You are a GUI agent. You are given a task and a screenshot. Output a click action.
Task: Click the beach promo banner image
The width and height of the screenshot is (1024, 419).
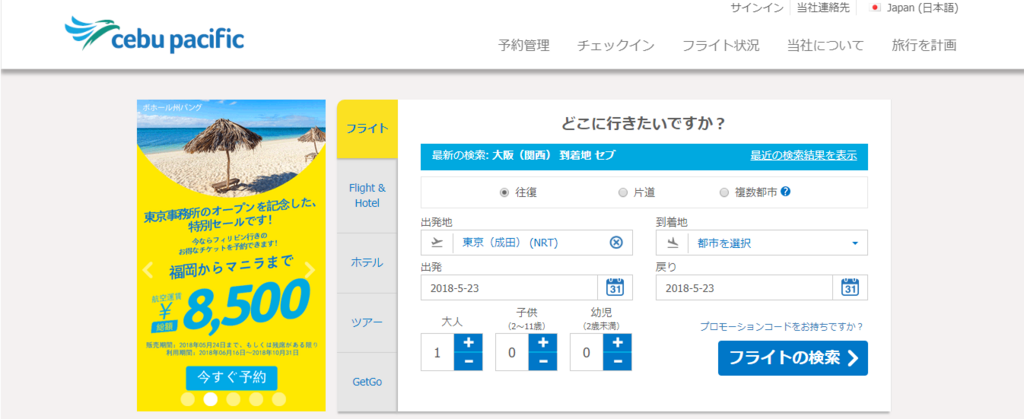(231, 148)
